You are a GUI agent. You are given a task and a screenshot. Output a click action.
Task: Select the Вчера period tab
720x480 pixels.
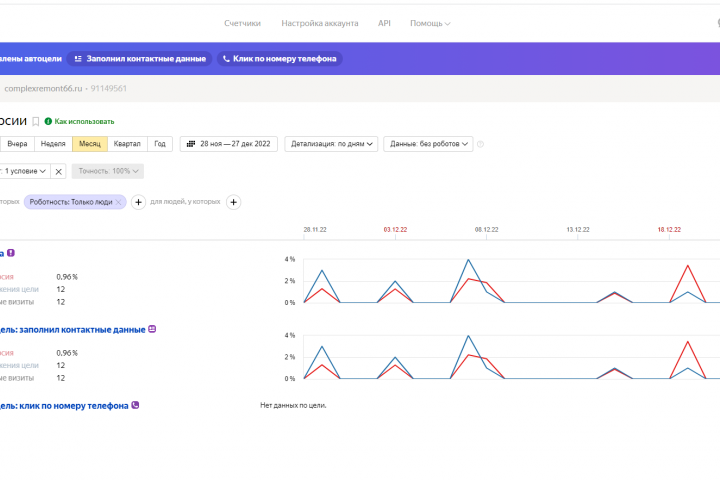click(x=17, y=144)
